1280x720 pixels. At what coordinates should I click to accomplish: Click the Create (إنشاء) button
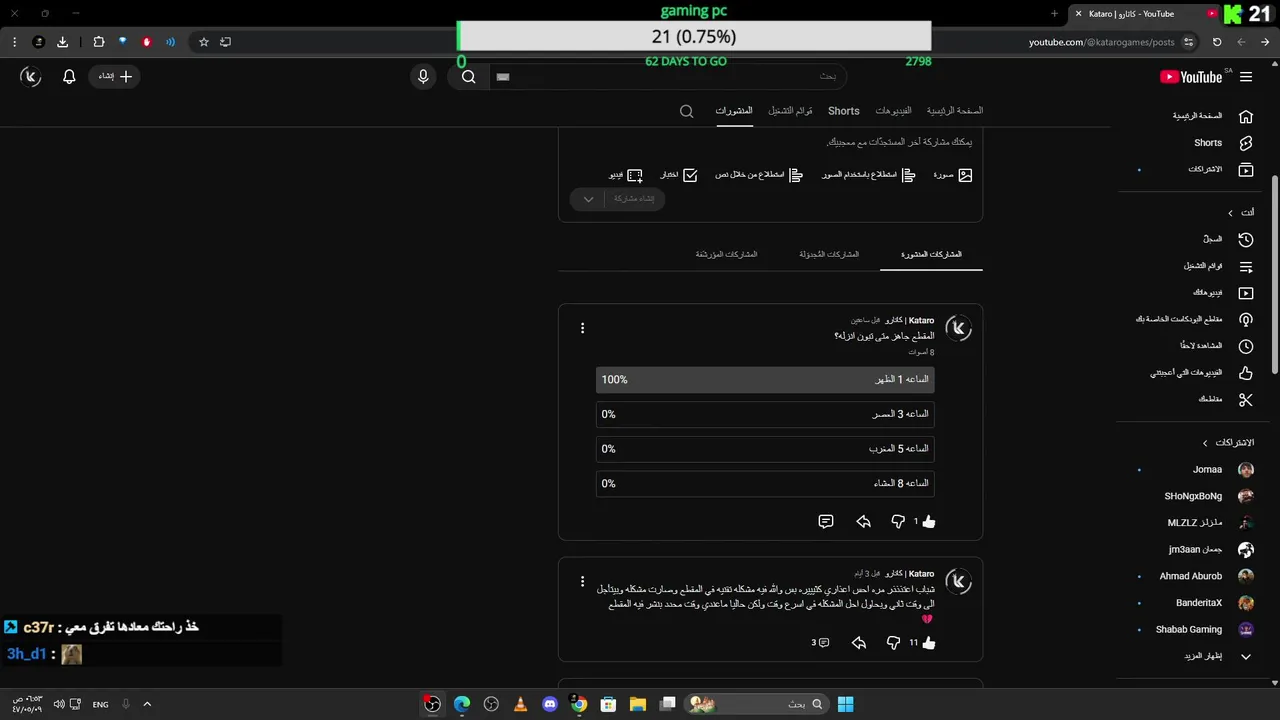tap(115, 77)
